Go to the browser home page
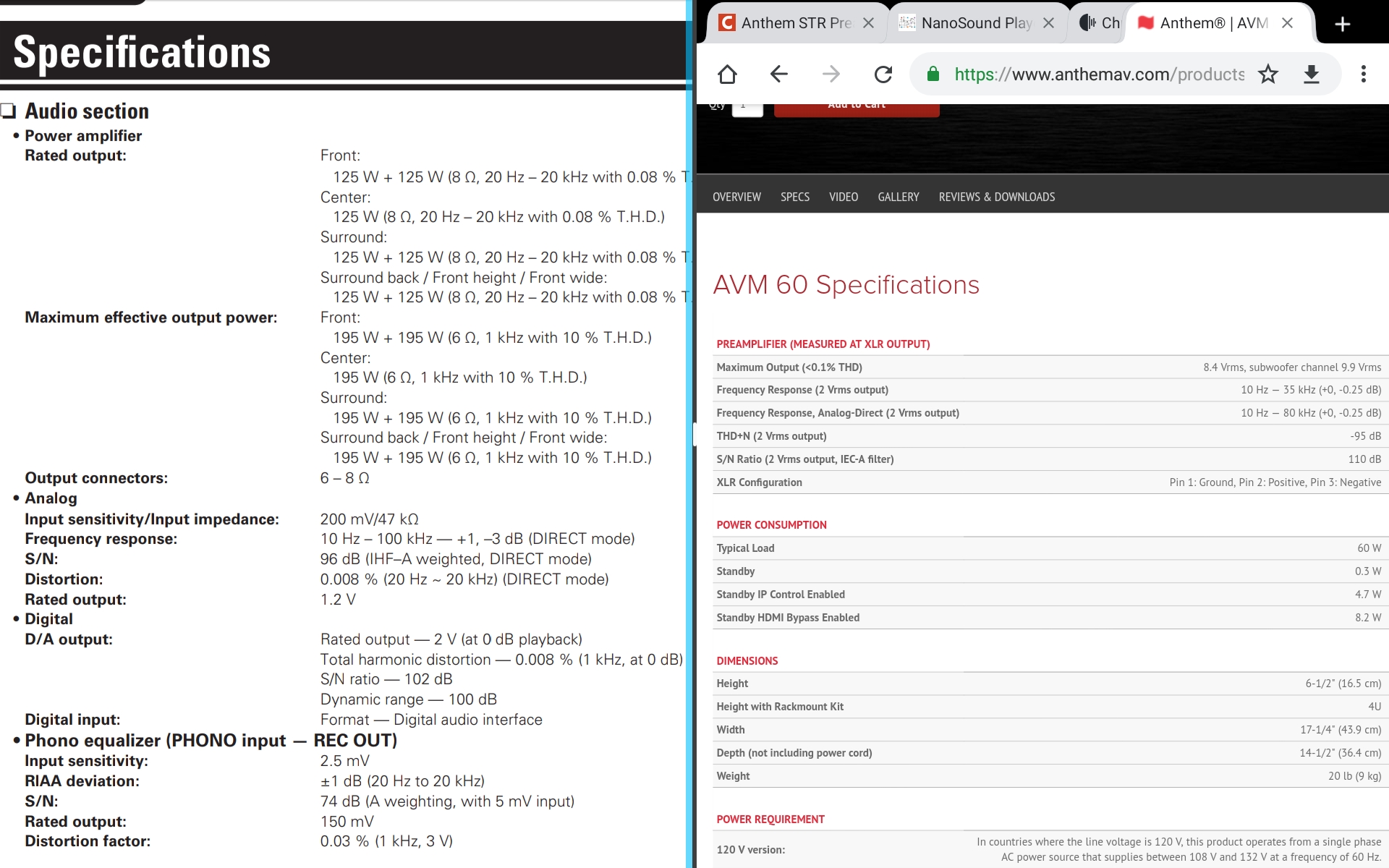 coord(727,75)
